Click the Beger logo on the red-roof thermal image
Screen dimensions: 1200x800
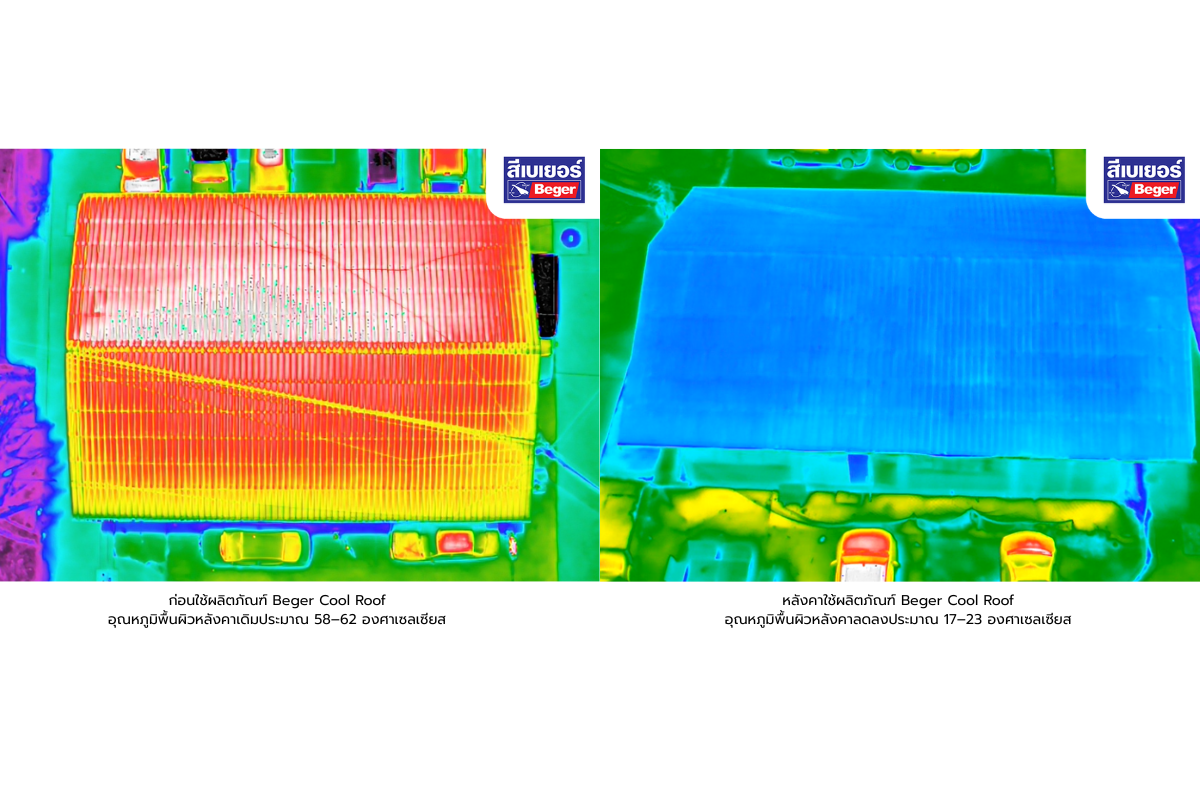[545, 180]
